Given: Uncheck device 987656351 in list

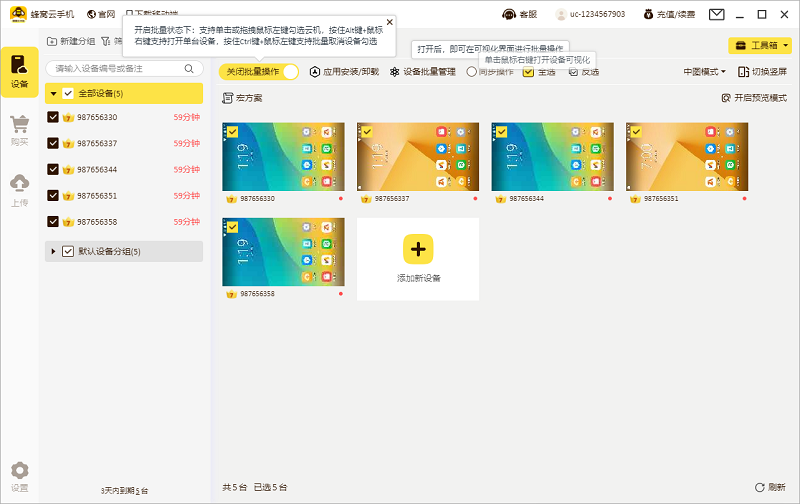Looking at the screenshot, I should click(53, 195).
